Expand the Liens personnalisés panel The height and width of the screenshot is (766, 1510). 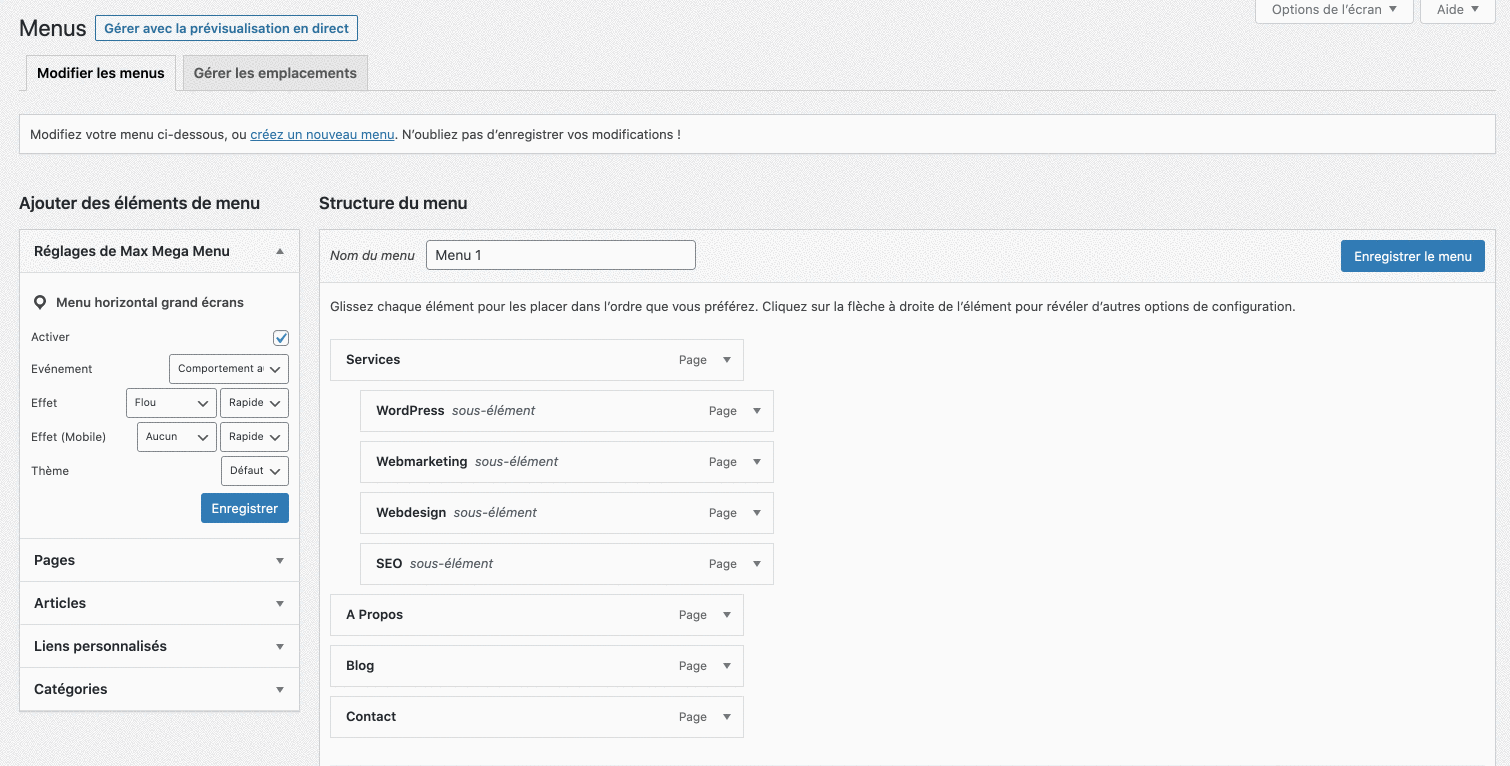click(x=281, y=646)
